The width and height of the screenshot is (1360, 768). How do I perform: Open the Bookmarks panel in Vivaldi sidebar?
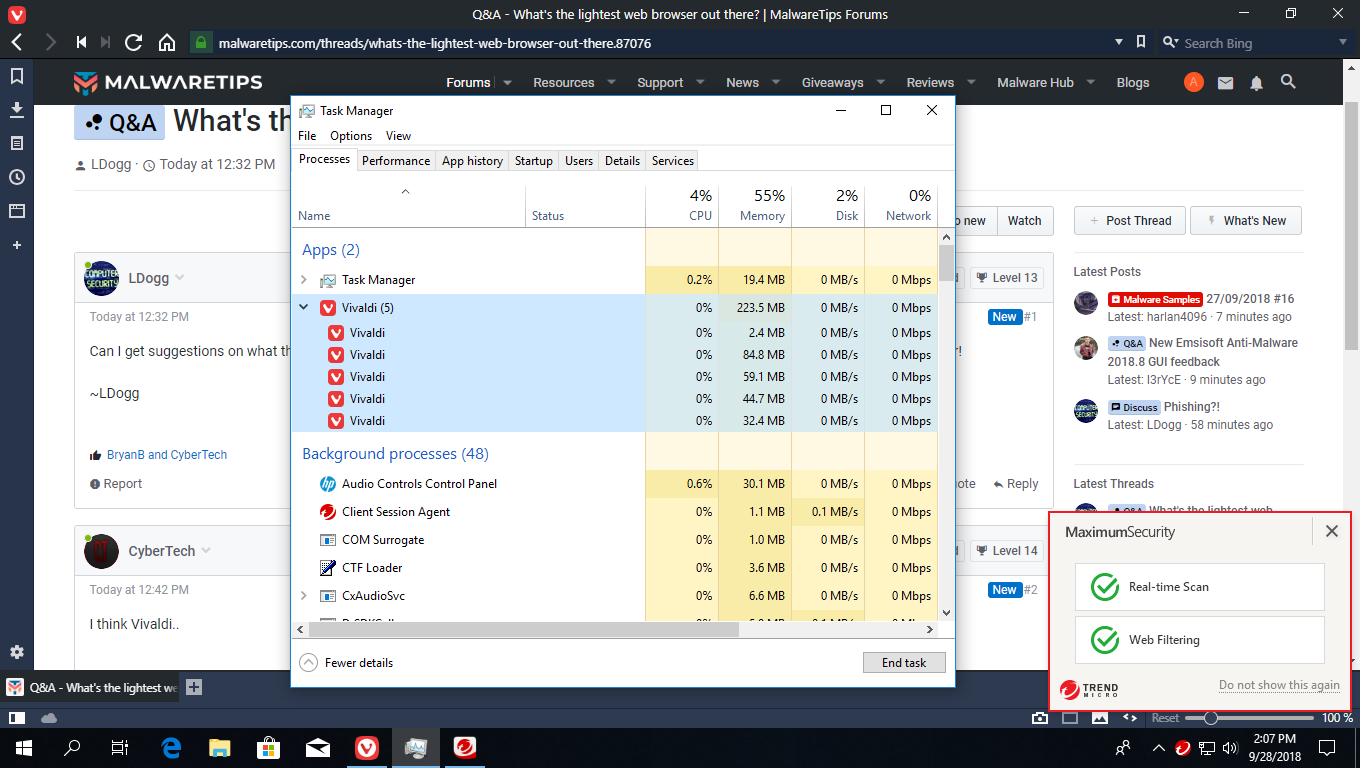17,76
